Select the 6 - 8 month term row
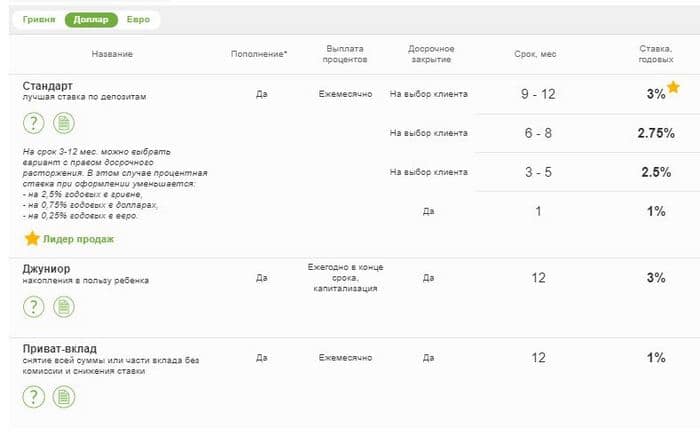This screenshot has width=700, height=436. 538,132
